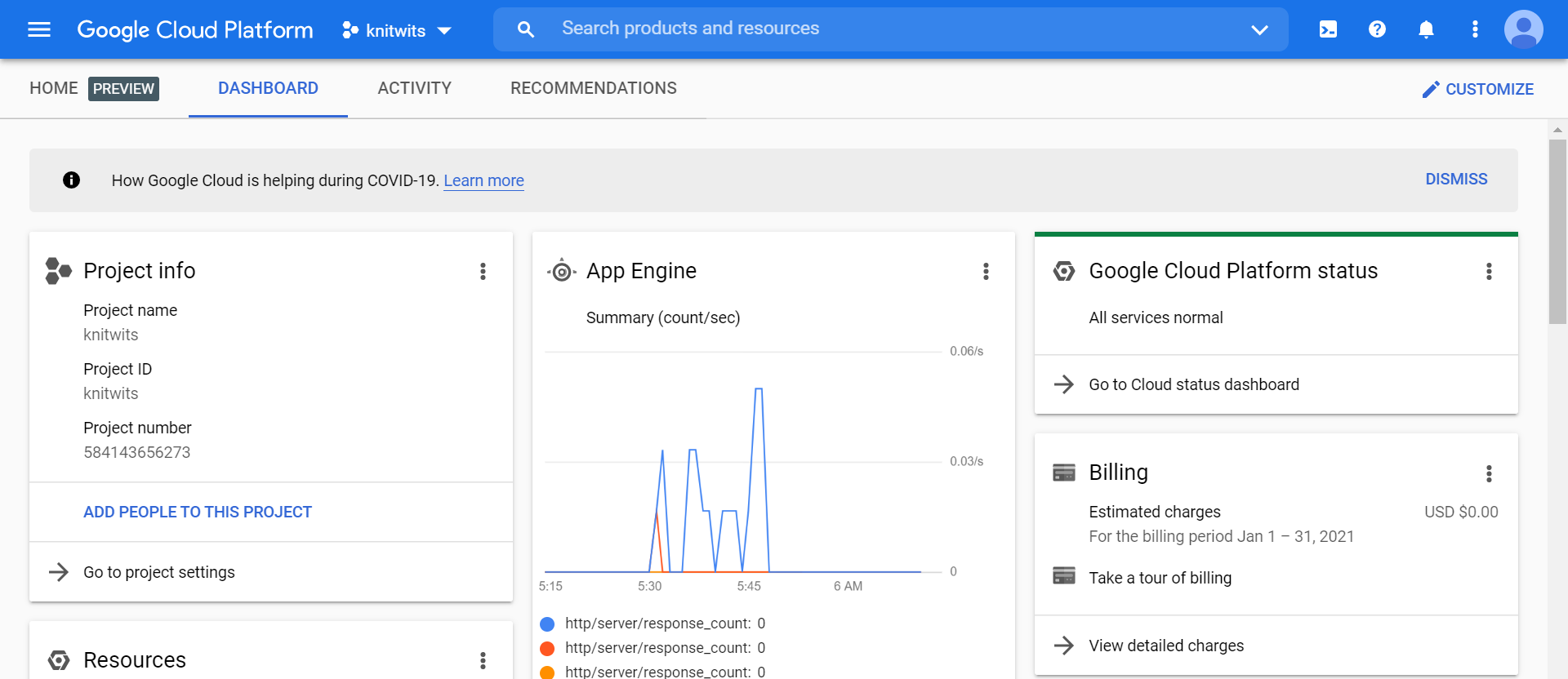The image size is (1568, 679).
Task: Open App Engine card options menu
Action: [986, 271]
